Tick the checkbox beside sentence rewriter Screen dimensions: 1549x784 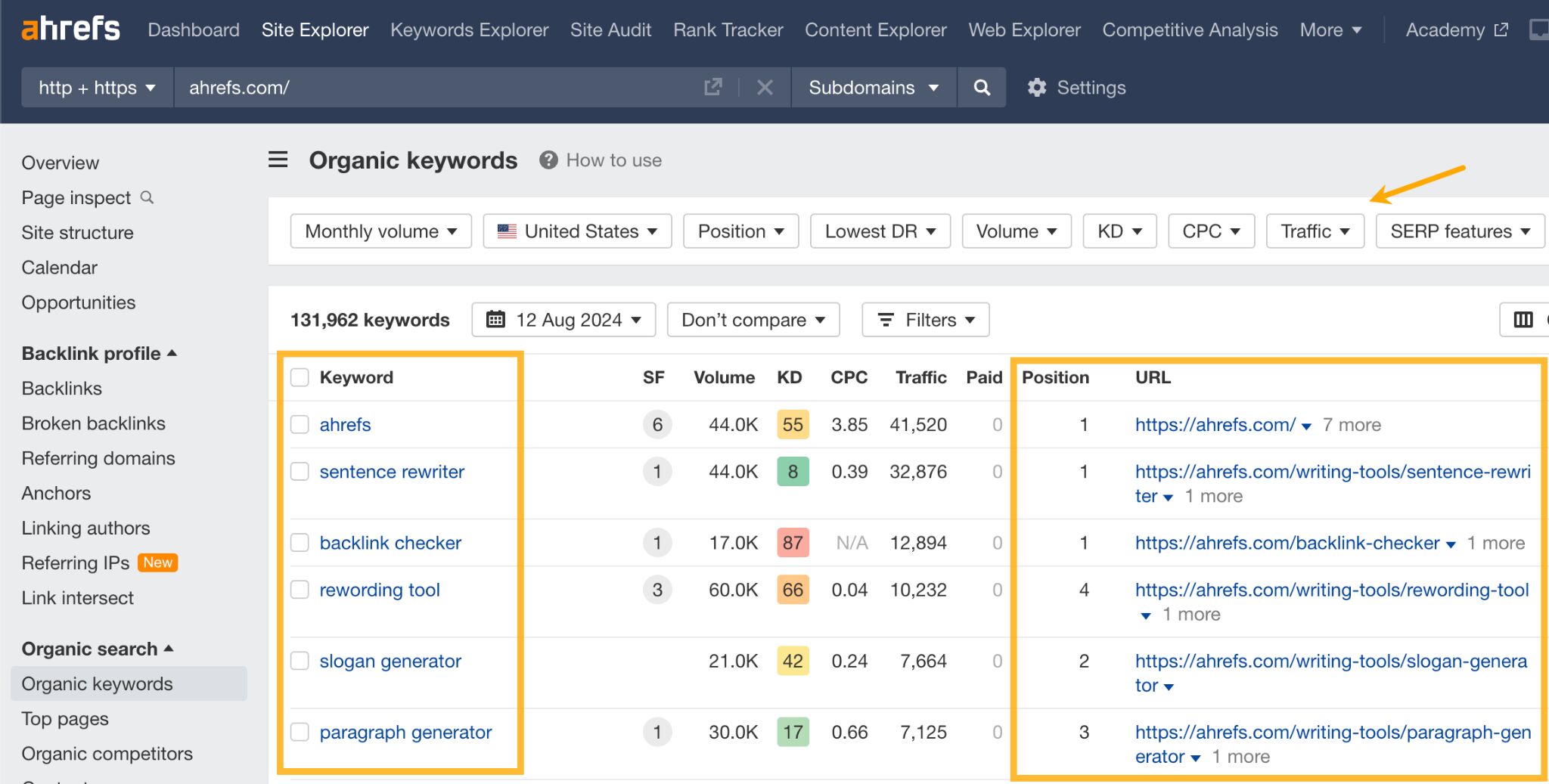point(300,471)
